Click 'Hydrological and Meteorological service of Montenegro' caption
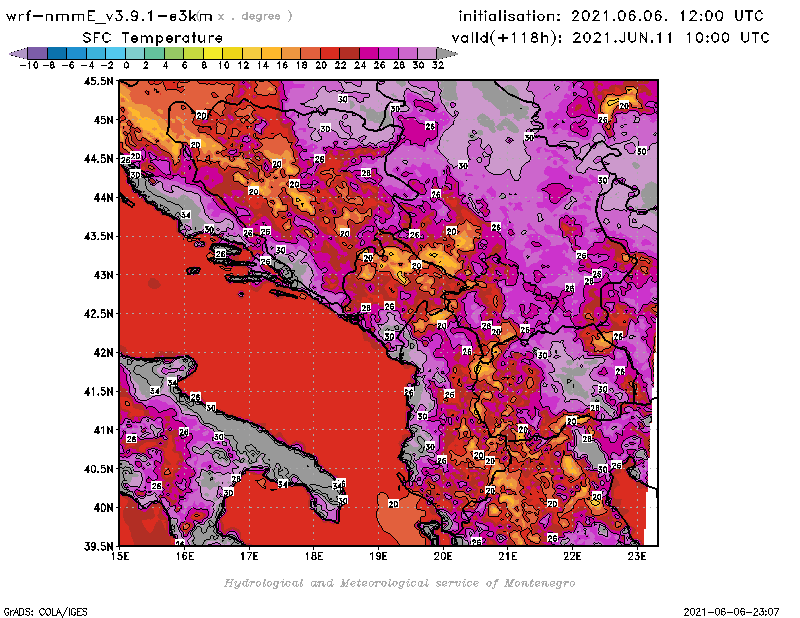This screenshot has width=800, height=618. (400, 583)
